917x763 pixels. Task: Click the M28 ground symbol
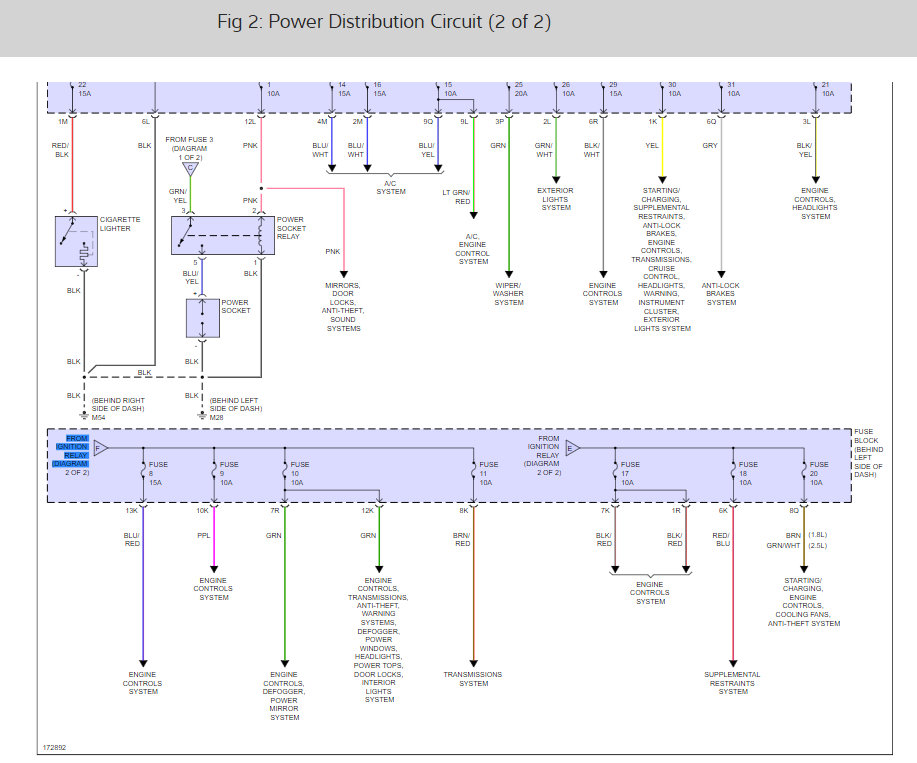202,408
